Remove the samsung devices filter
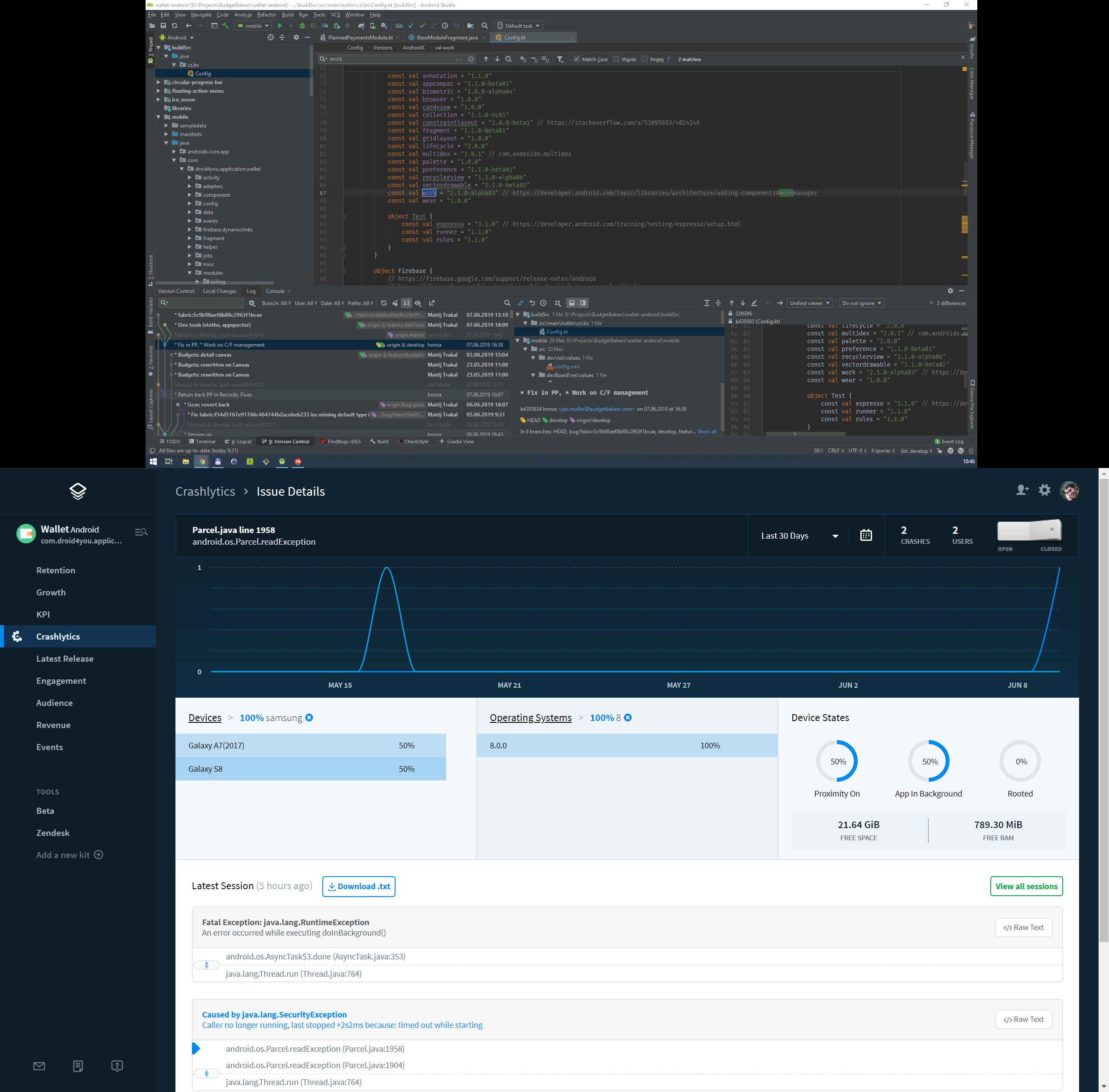Screen dimensions: 1109x1092 point(309,718)
